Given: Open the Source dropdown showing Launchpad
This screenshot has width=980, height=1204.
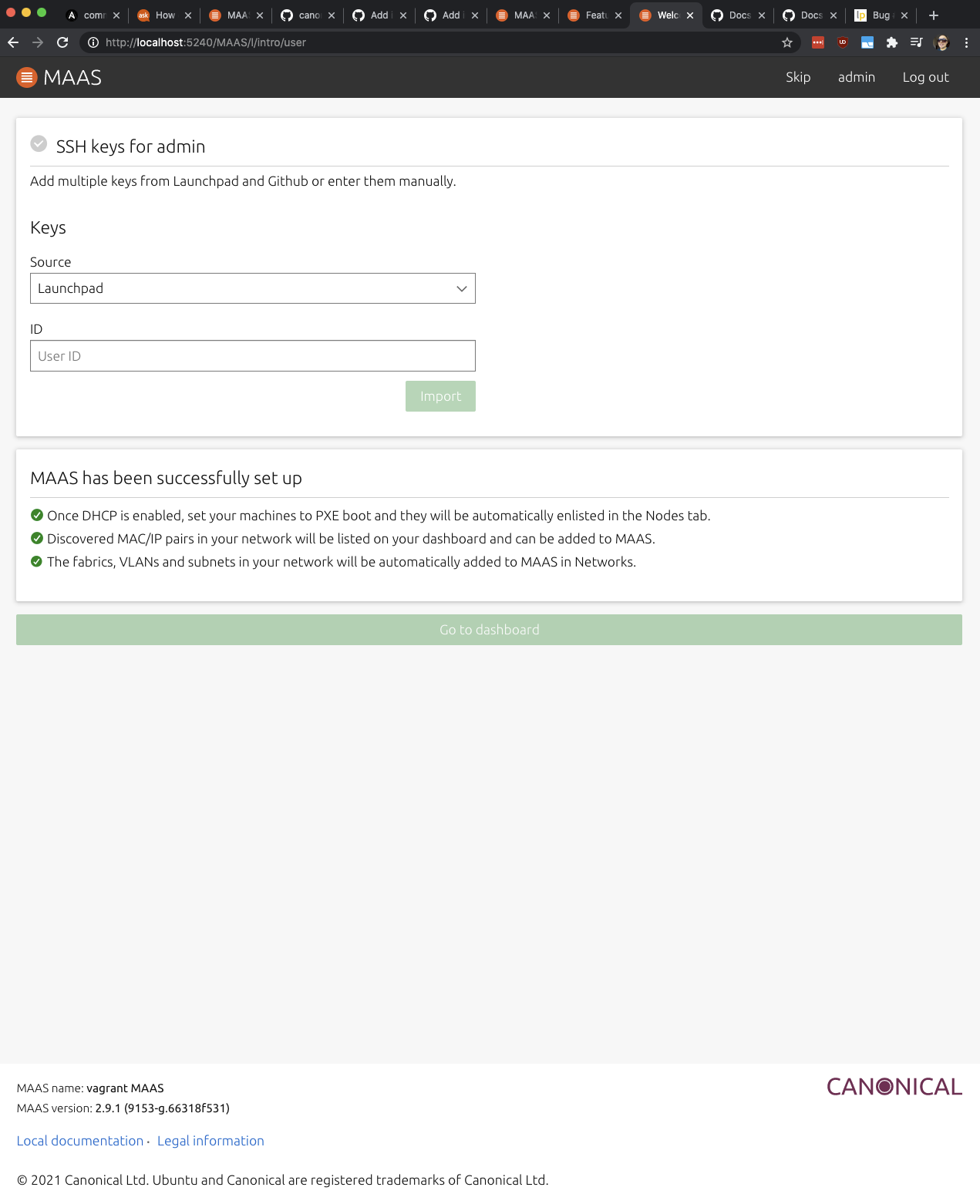Looking at the screenshot, I should 252,288.
